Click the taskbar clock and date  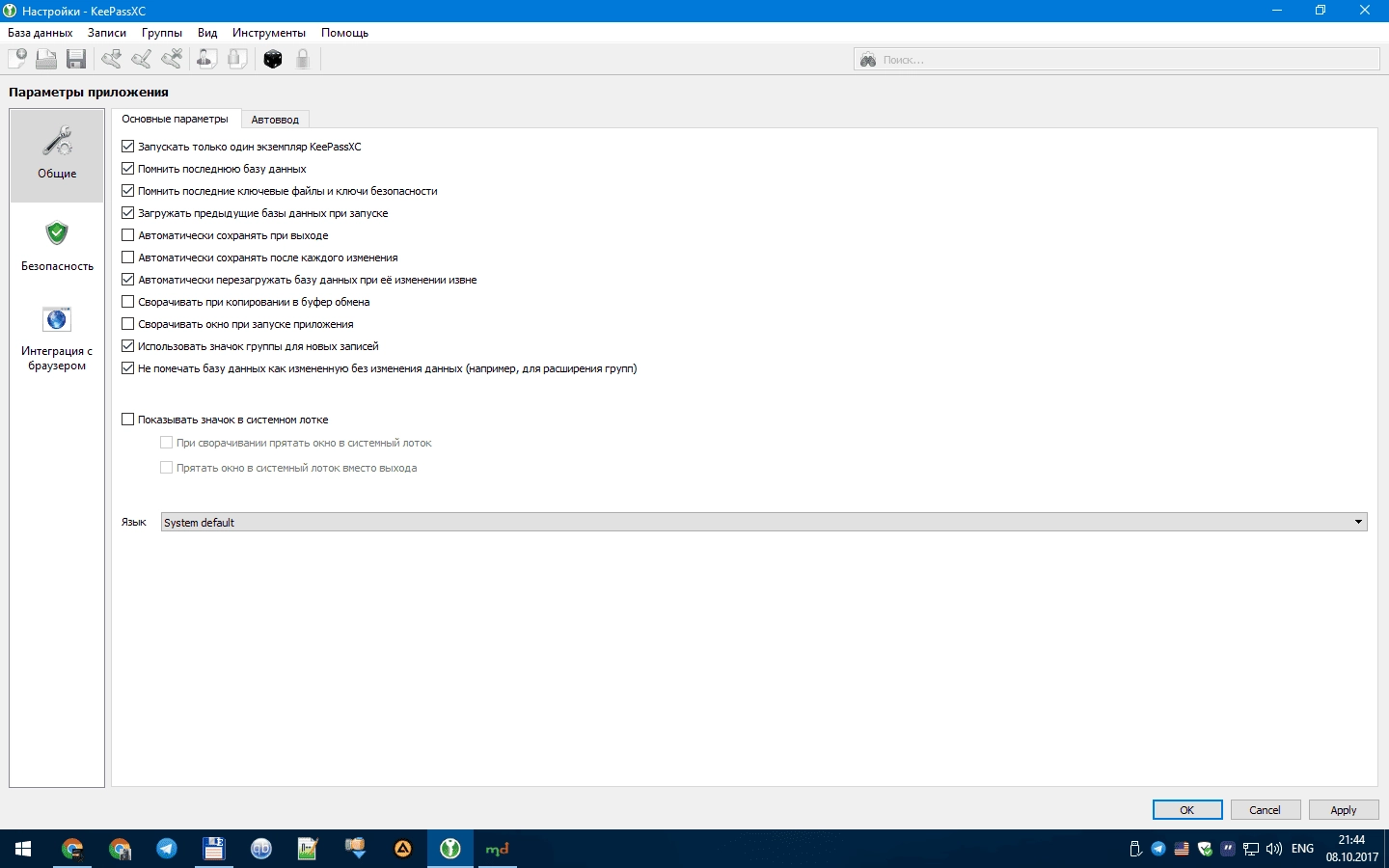pos(1352,849)
